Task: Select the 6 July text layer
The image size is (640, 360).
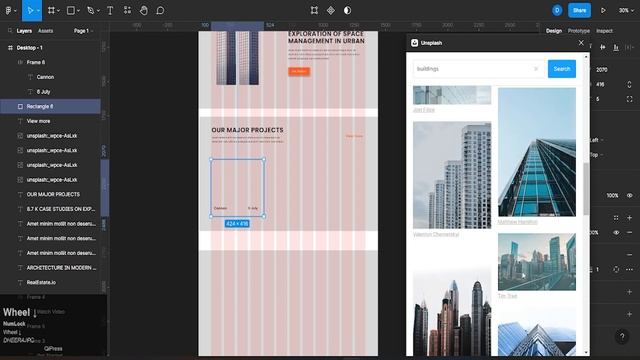Action: click(50, 92)
